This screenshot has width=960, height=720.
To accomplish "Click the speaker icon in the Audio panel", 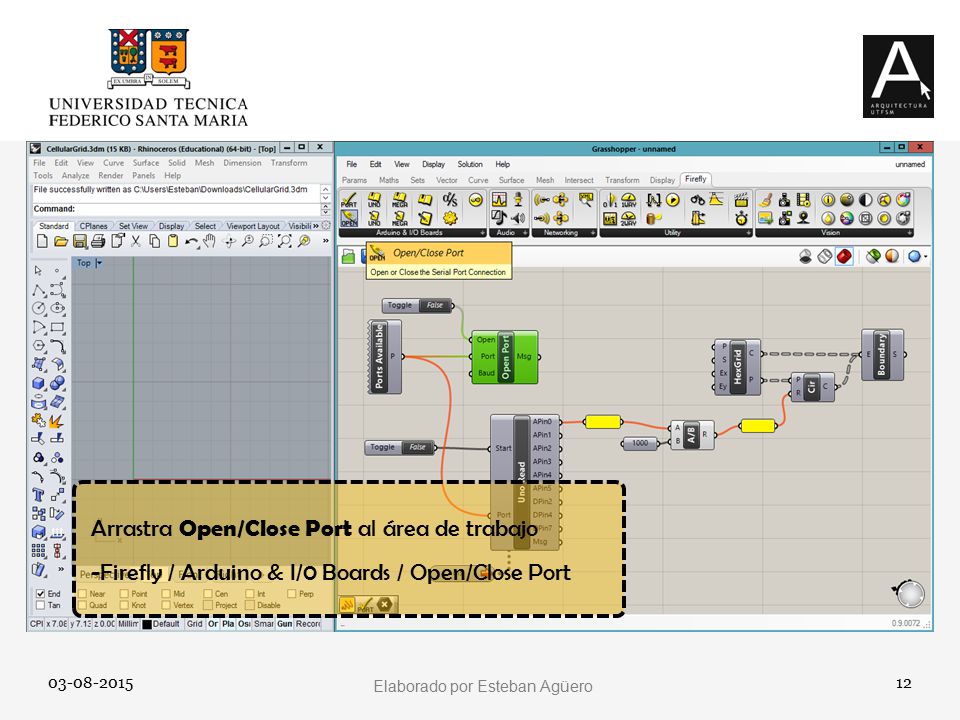I will coord(518,218).
